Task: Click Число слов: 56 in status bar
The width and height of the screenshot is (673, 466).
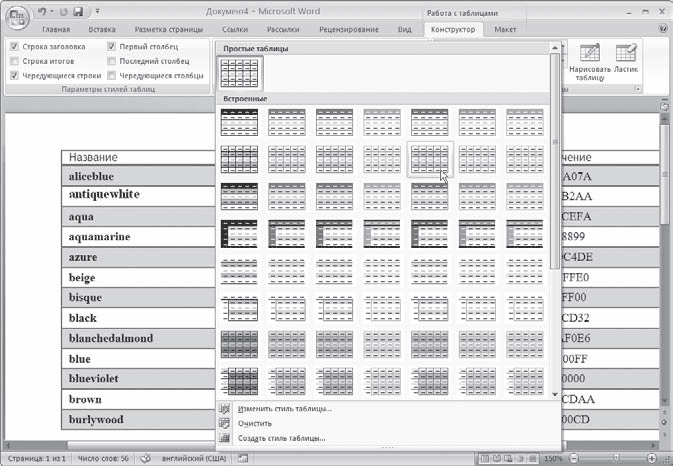Action: coord(103,458)
